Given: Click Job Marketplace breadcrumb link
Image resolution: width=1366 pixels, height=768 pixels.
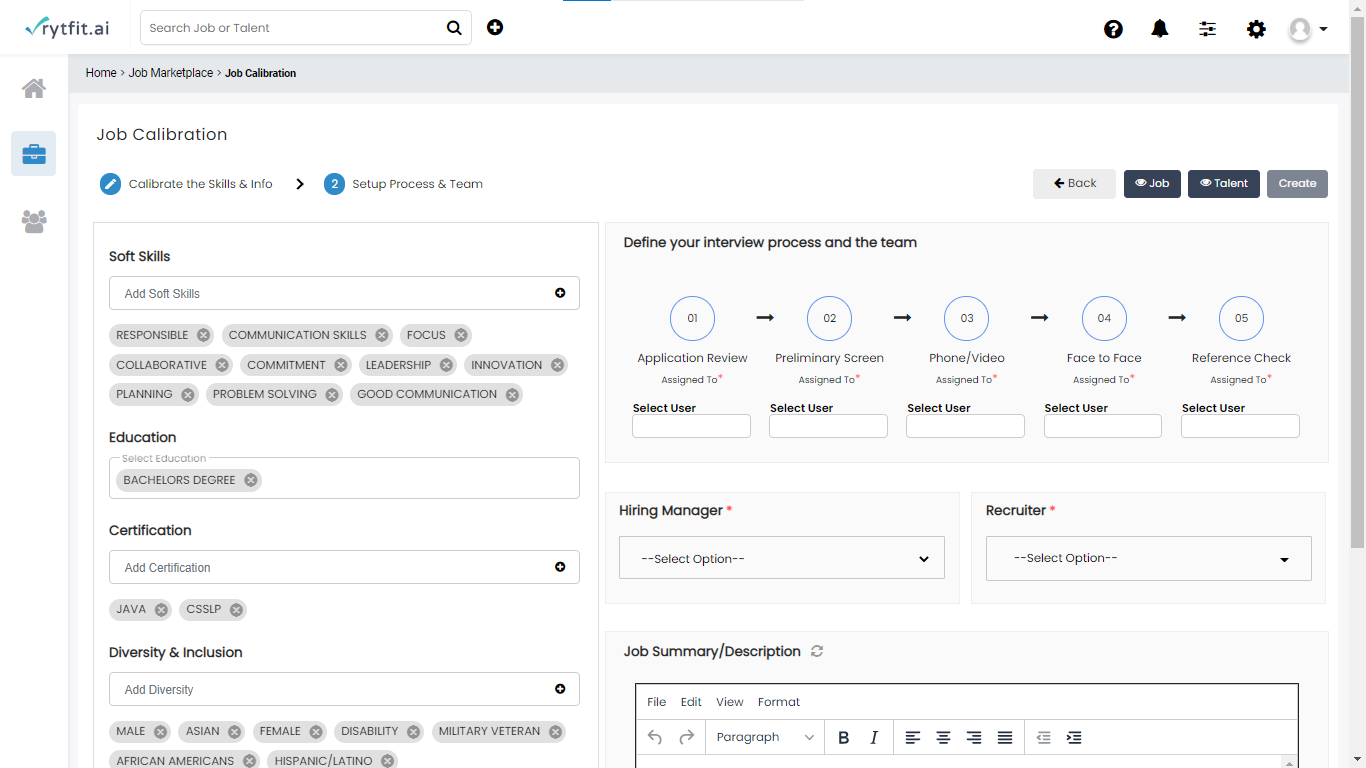Looking at the screenshot, I should click(171, 73).
